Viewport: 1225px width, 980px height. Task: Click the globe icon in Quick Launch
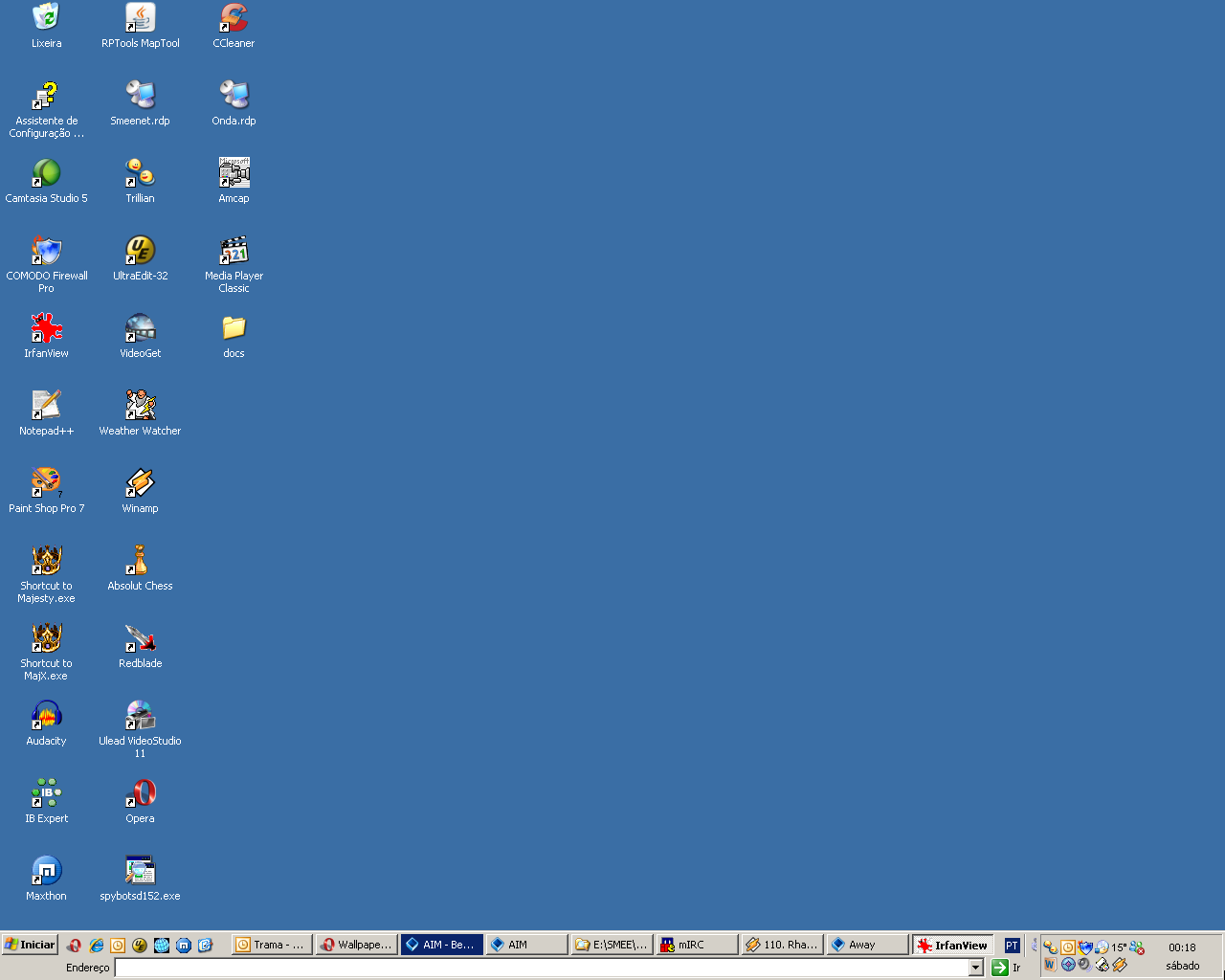click(162, 945)
